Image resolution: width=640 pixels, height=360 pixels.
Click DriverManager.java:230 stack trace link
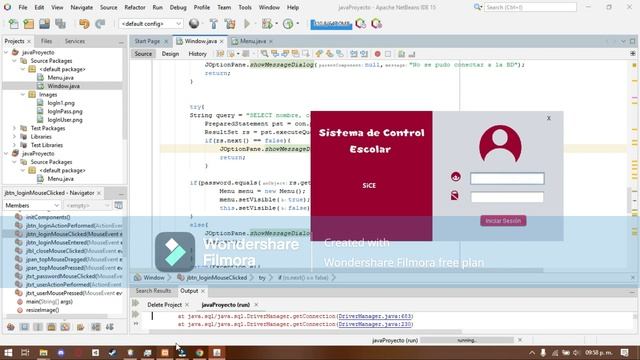[375, 324]
